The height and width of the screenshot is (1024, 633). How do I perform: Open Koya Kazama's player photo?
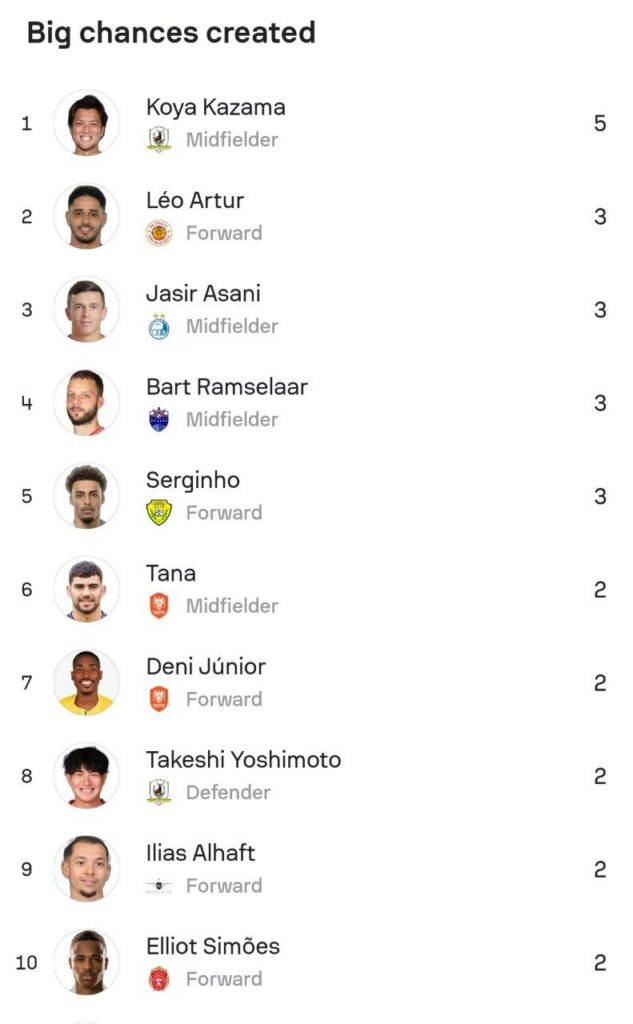pyautogui.click(x=86, y=123)
